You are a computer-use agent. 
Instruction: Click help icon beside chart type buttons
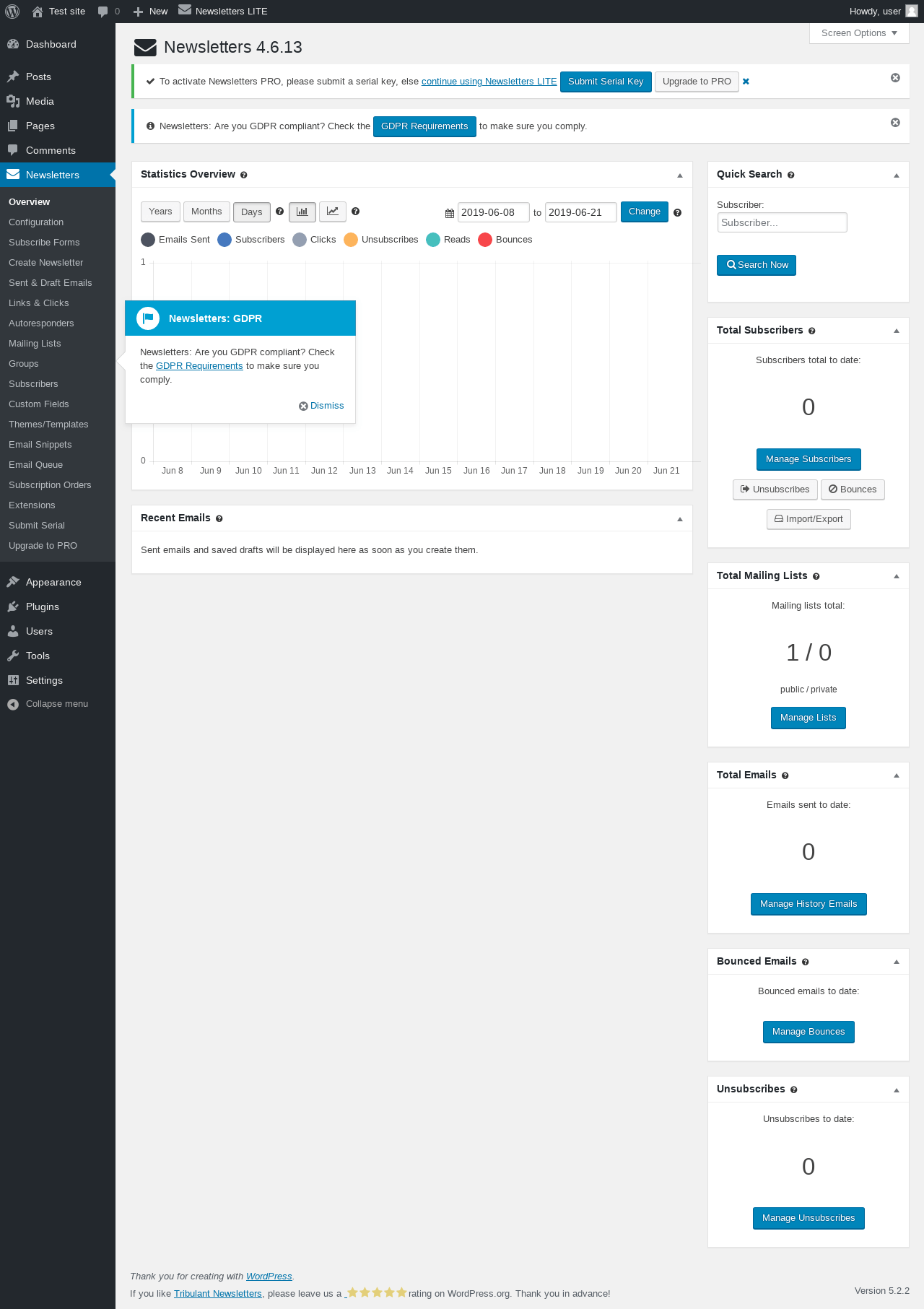pyautogui.click(x=356, y=212)
